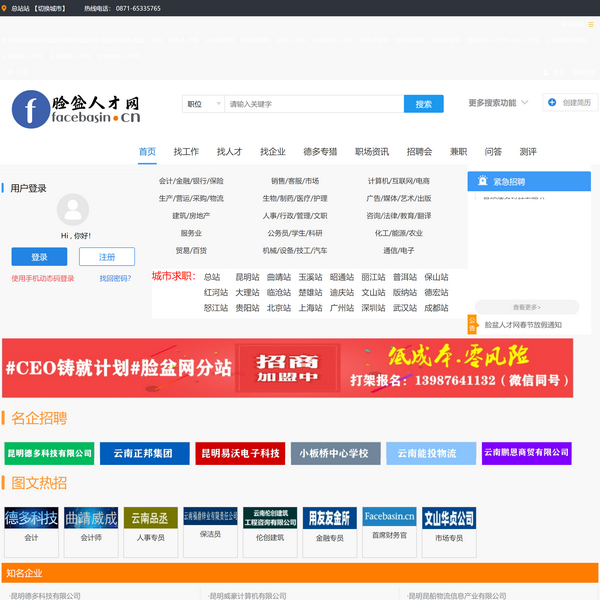The height and width of the screenshot is (600, 600).
Task: Click the orange 公告 notice icon
Action: 472,324
